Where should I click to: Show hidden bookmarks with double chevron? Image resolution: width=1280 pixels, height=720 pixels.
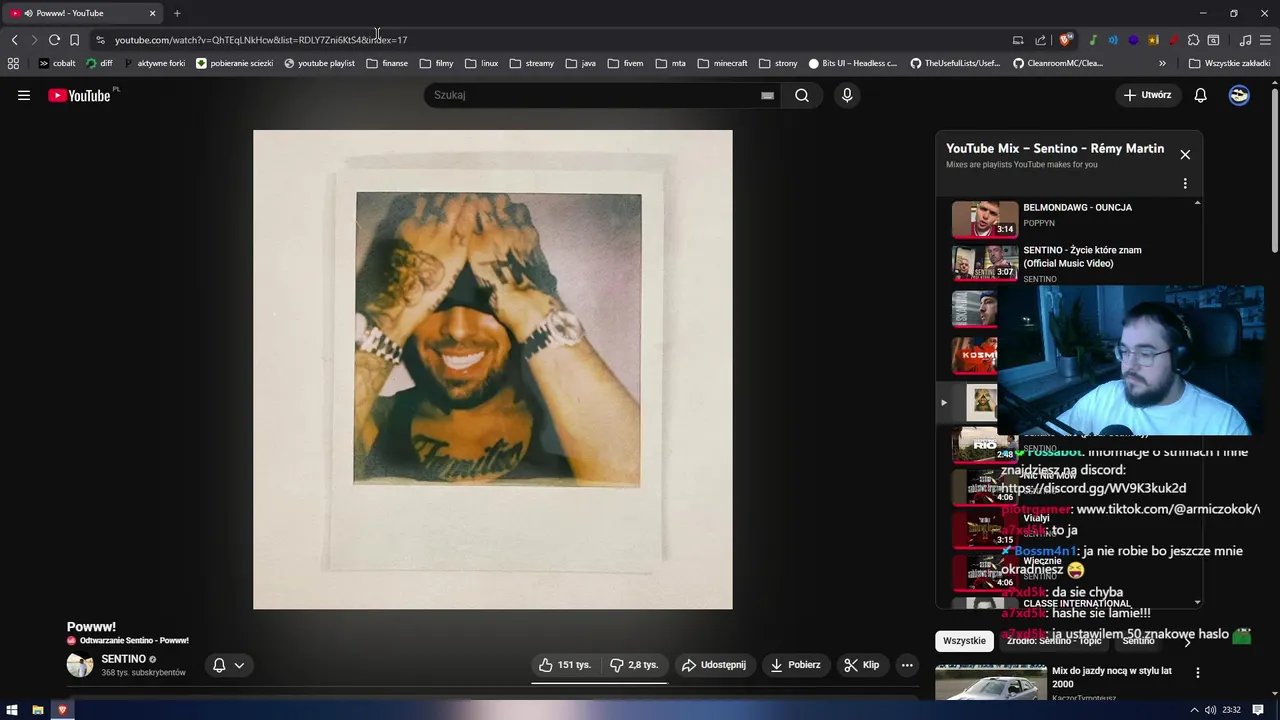coord(1162,63)
